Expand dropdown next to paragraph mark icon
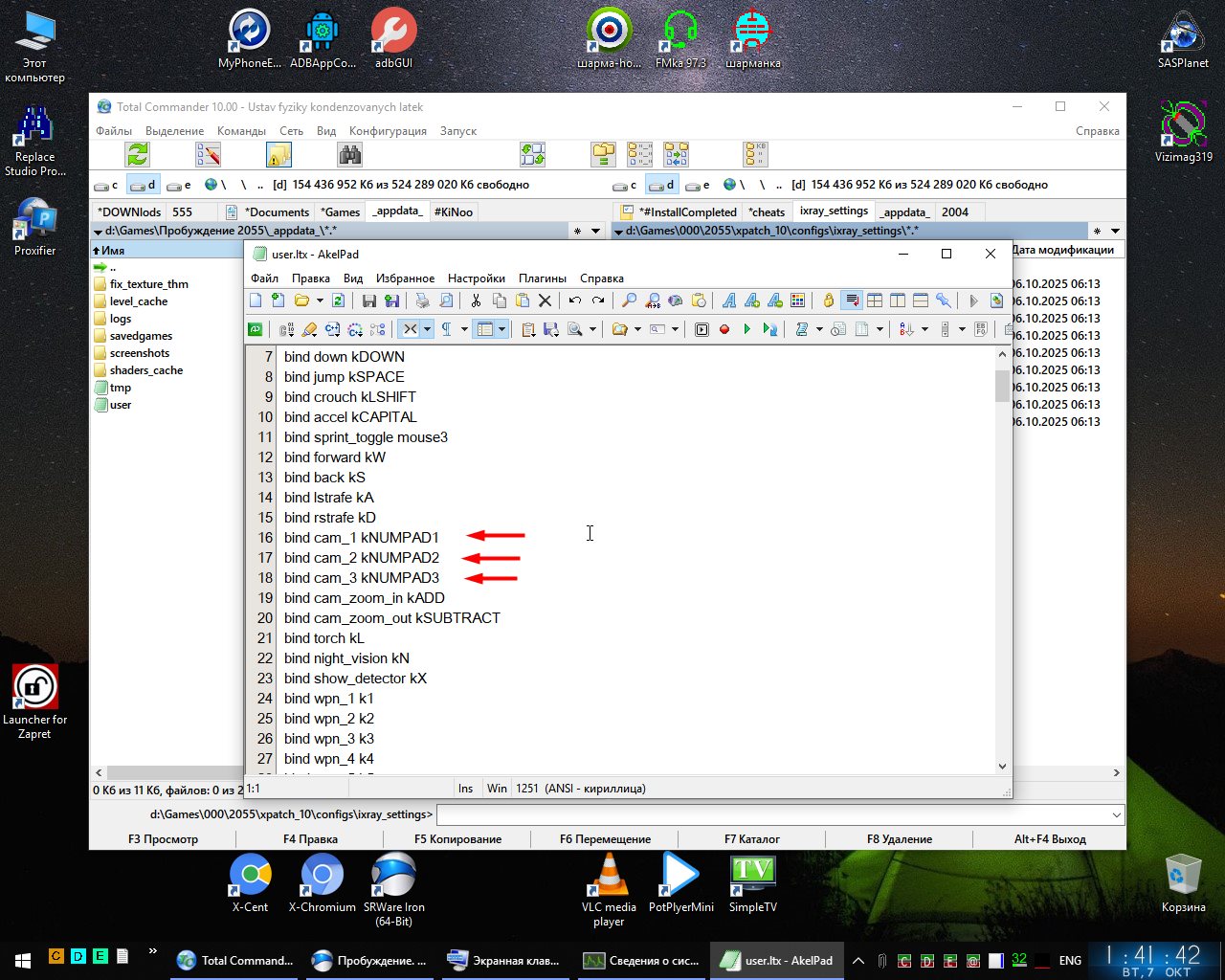The height and width of the screenshot is (980, 1225). pyautogui.click(x=464, y=329)
